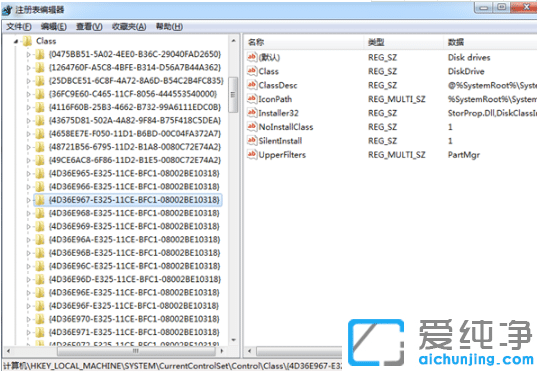Viewport: 542px width, 372px height.
Task: Click the Installer32 value string icon
Action: coord(252,112)
